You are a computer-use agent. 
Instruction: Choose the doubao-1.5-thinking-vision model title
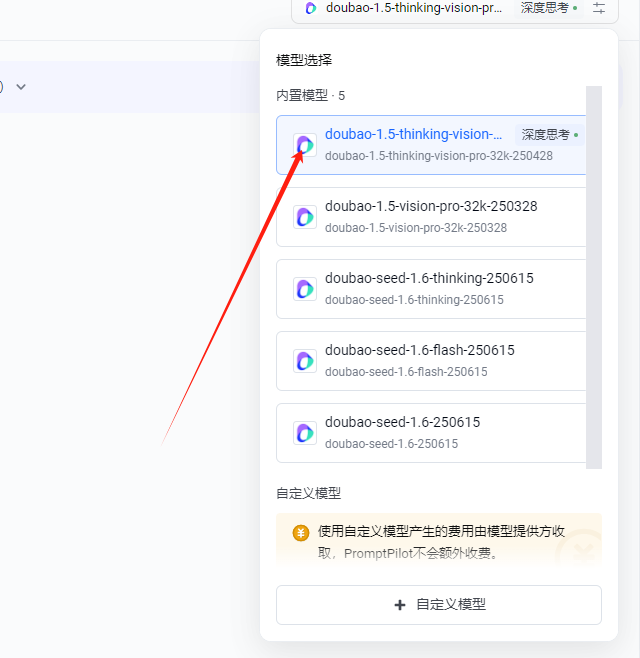tap(413, 134)
